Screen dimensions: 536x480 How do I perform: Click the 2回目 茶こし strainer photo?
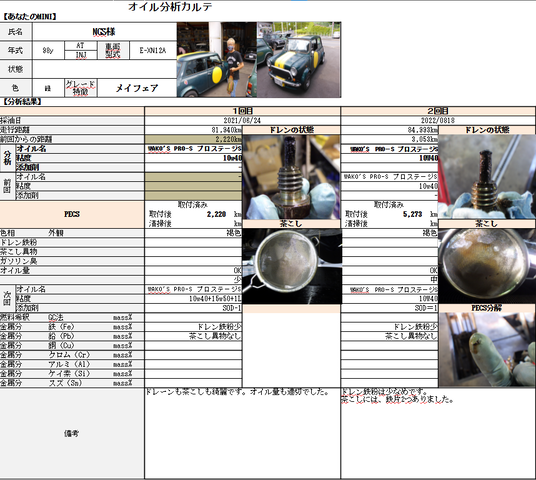(x=487, y=266)
